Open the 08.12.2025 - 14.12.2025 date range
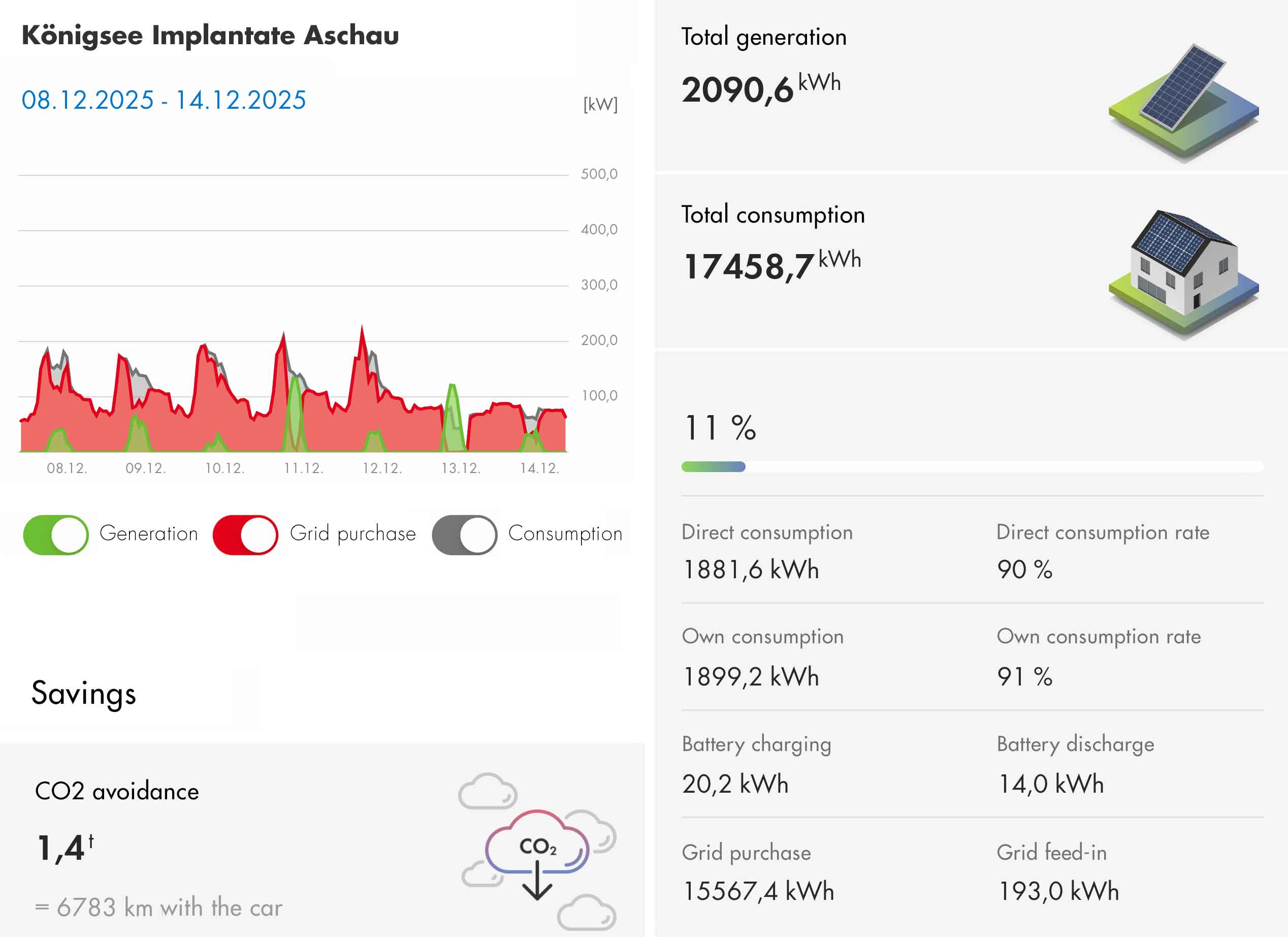The image size is (1288, 937). coord(164,101)
